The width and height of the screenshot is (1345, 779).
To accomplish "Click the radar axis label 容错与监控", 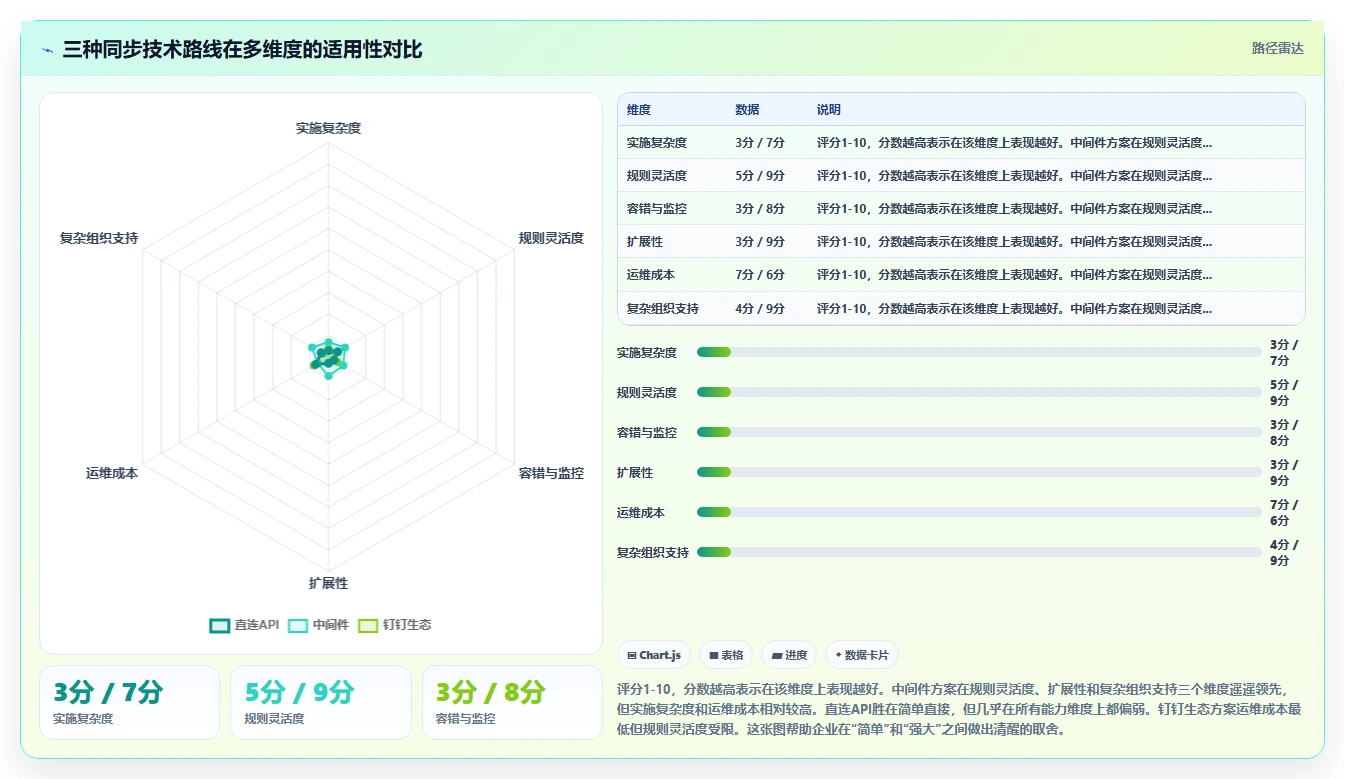I will [x=551, y=473].
